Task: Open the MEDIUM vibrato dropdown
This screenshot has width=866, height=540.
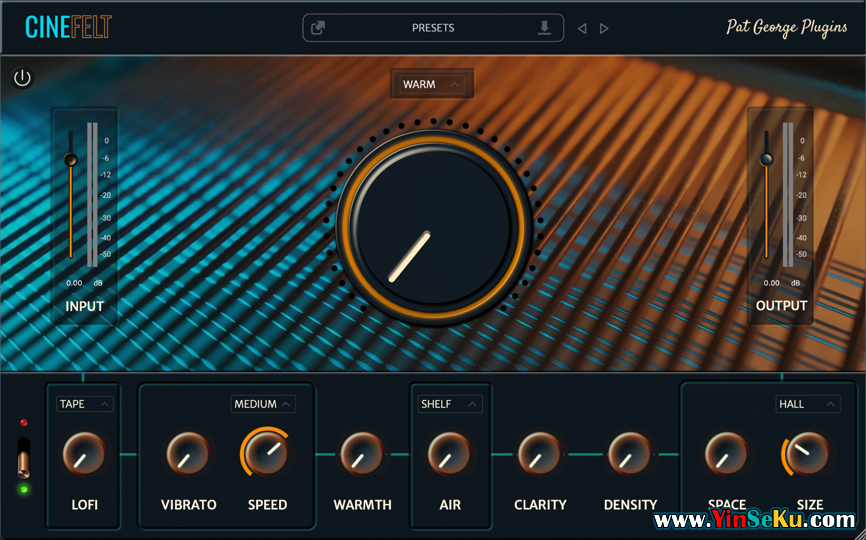Action: click(263, 404)
